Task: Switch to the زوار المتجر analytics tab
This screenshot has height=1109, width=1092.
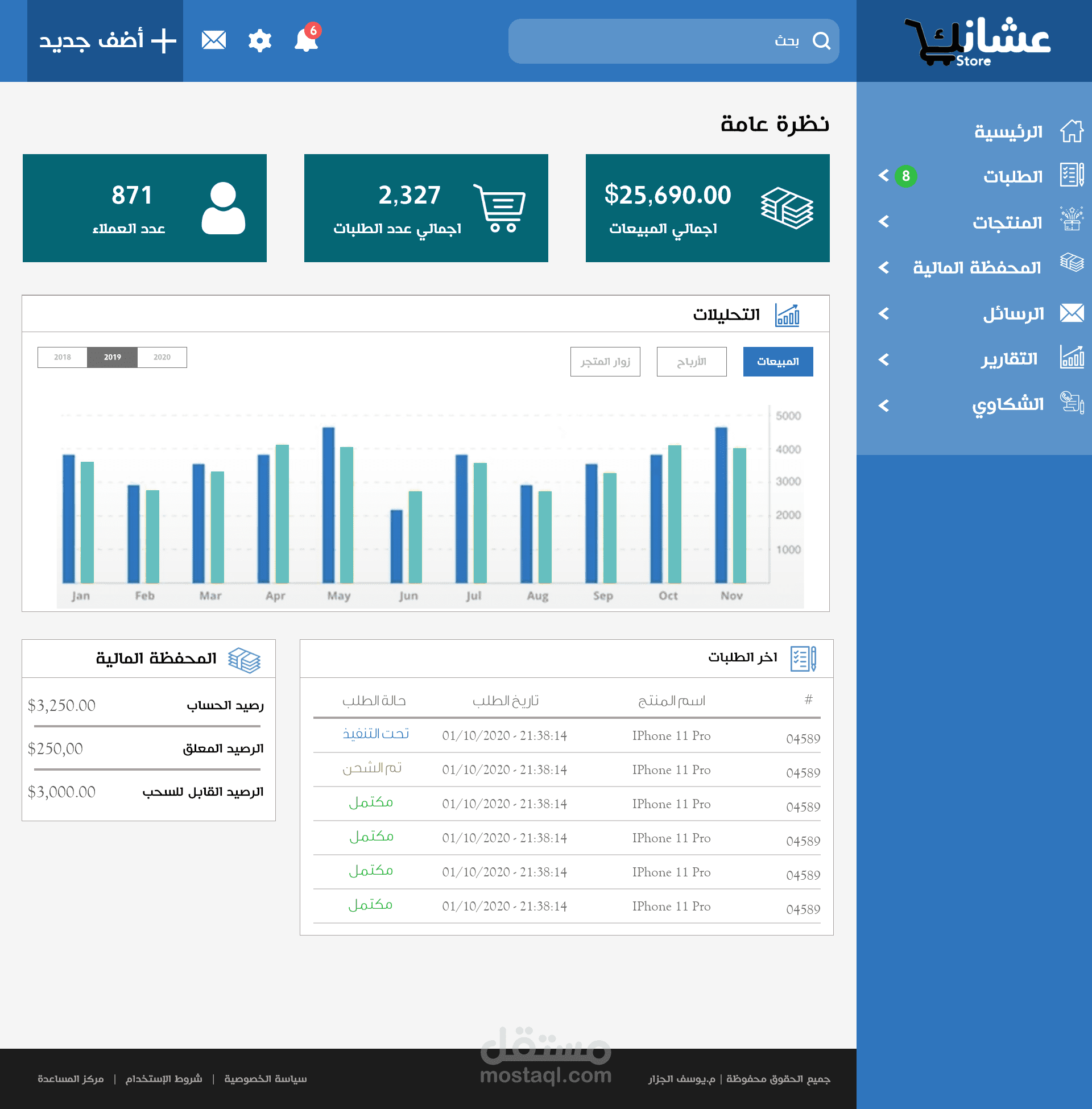Action: (605, 362)
